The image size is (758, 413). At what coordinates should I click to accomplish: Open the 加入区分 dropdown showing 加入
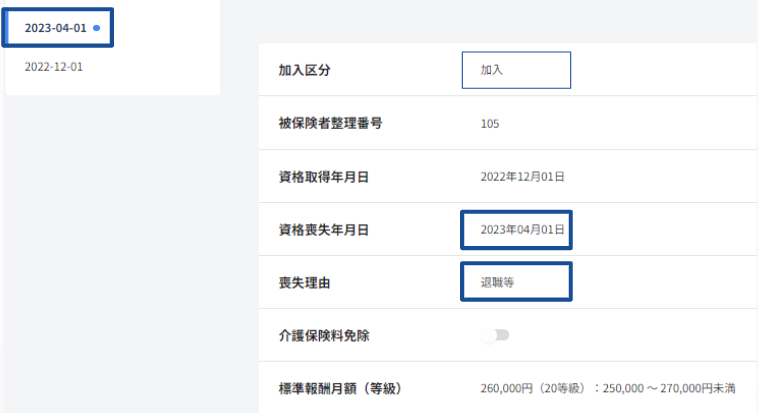pos(516,71)
